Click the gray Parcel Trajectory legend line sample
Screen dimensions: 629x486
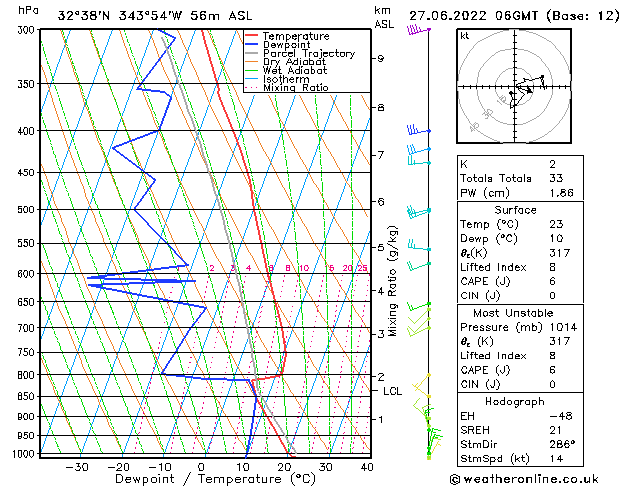(x=252, y=53)
